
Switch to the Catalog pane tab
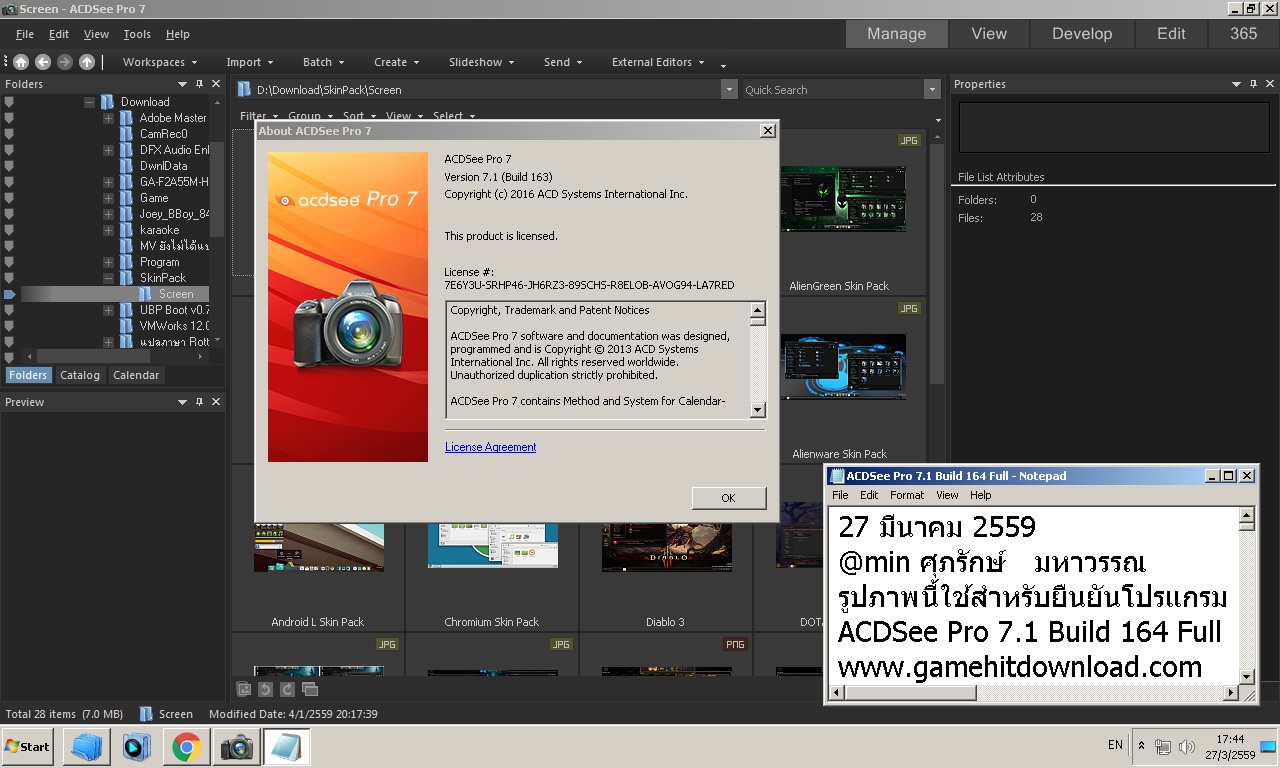click(x=80, y=375)
